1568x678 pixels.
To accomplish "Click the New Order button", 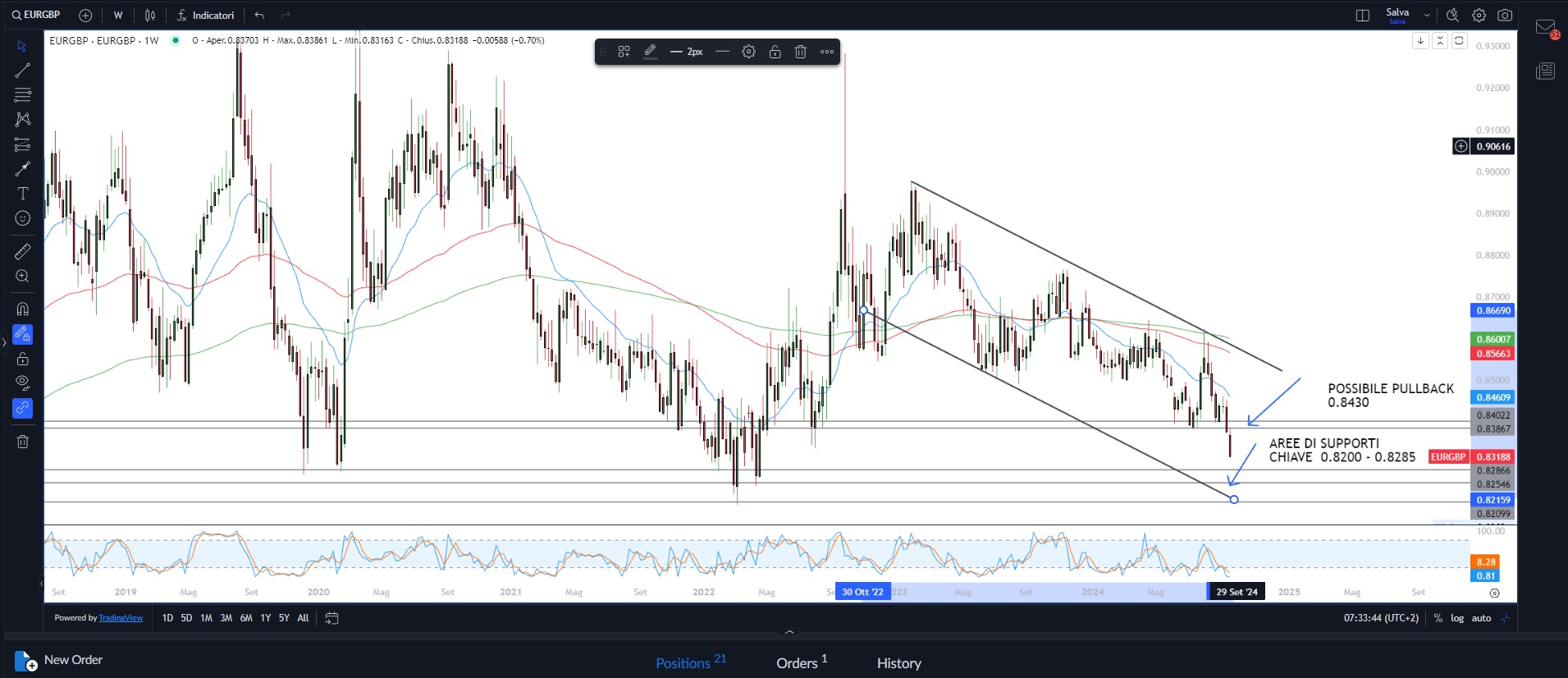I will 59,660.
